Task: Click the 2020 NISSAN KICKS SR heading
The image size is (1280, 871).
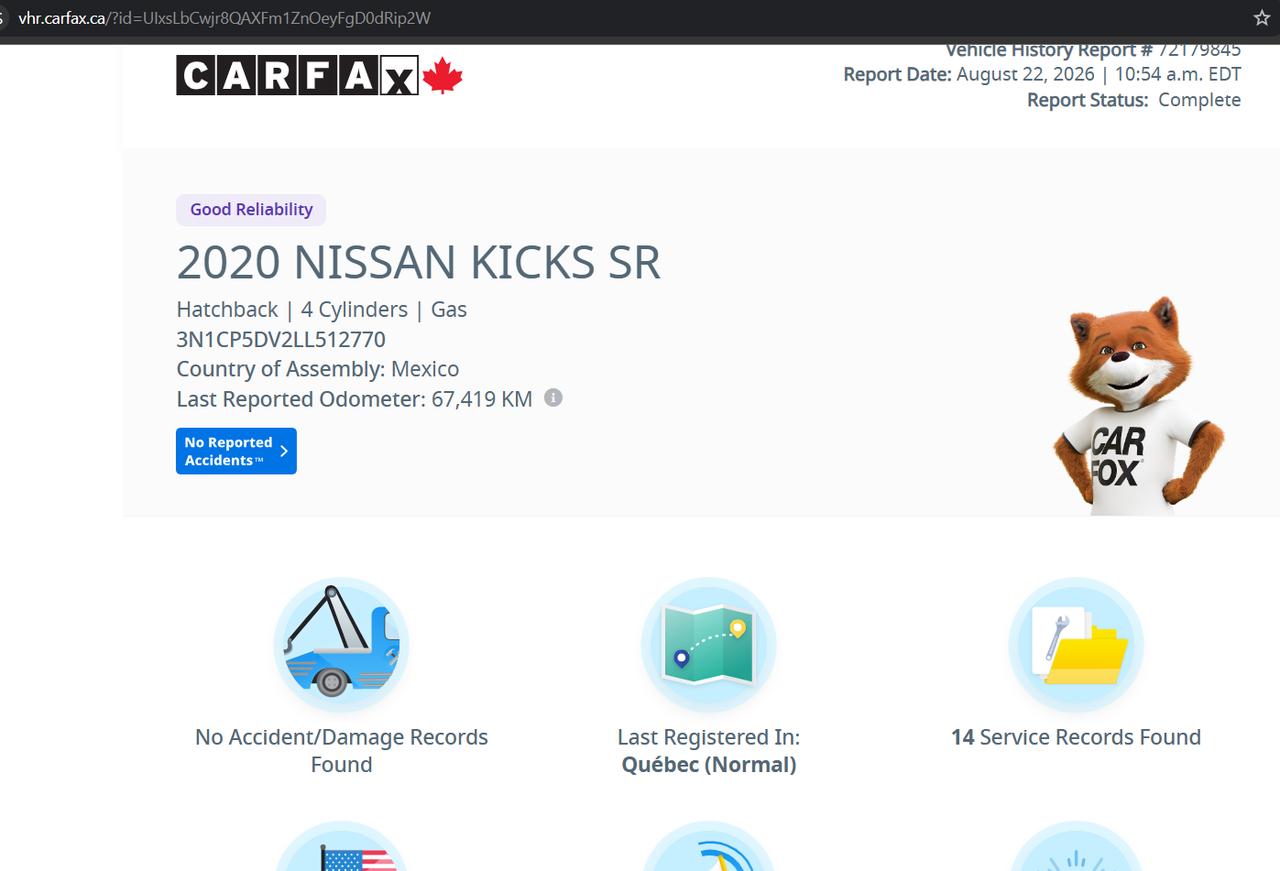Action: pos(418,262)
